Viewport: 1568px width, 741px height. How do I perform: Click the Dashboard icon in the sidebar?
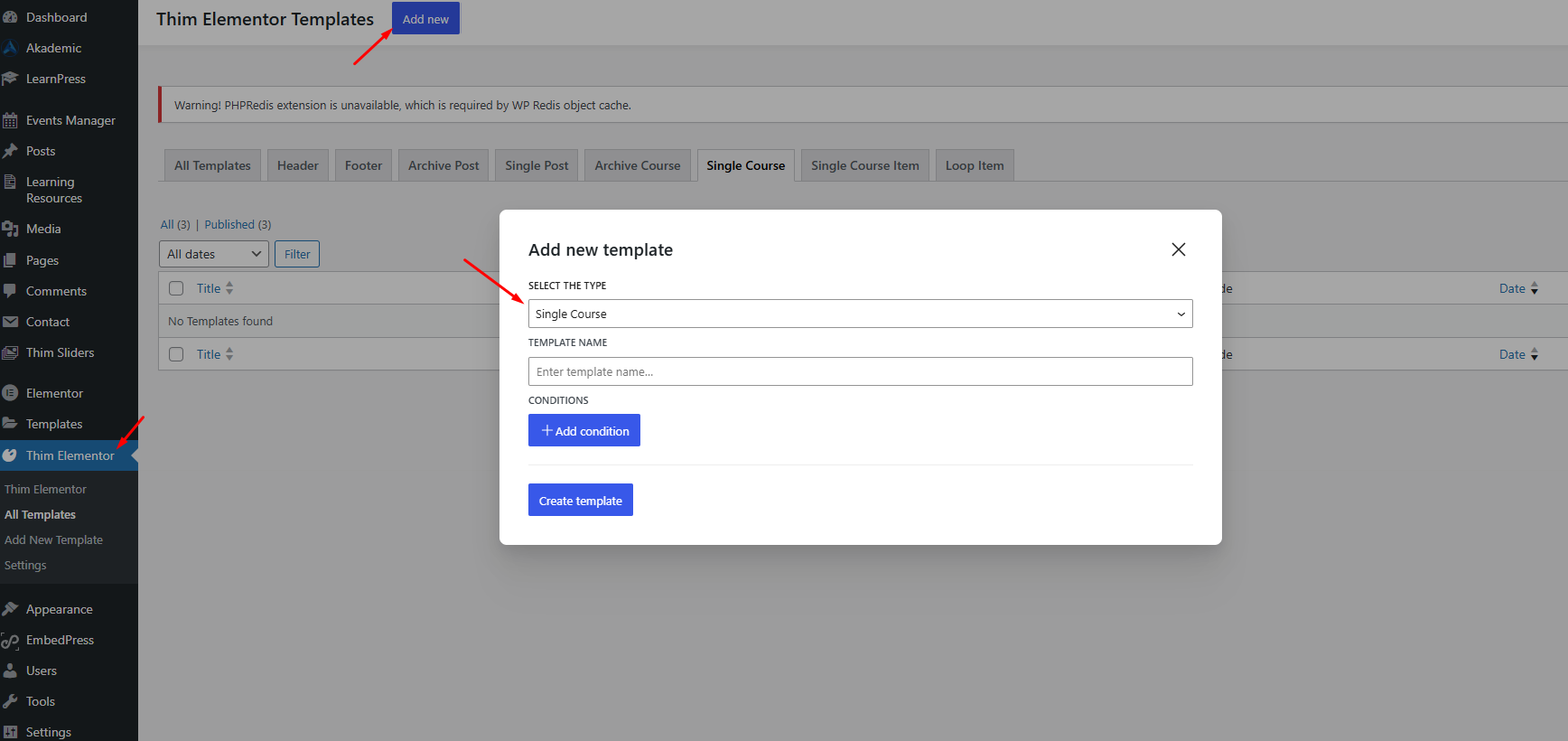10,17
